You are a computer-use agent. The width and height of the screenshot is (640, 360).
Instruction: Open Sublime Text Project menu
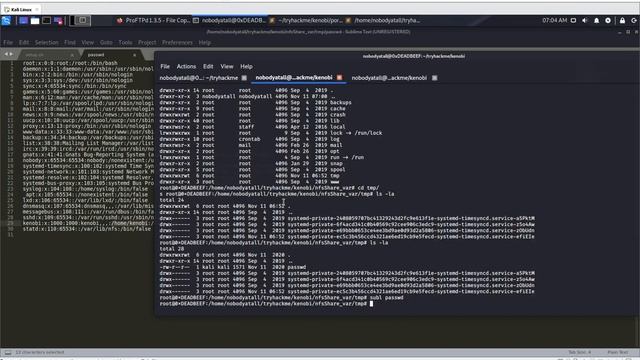point(147,42)
